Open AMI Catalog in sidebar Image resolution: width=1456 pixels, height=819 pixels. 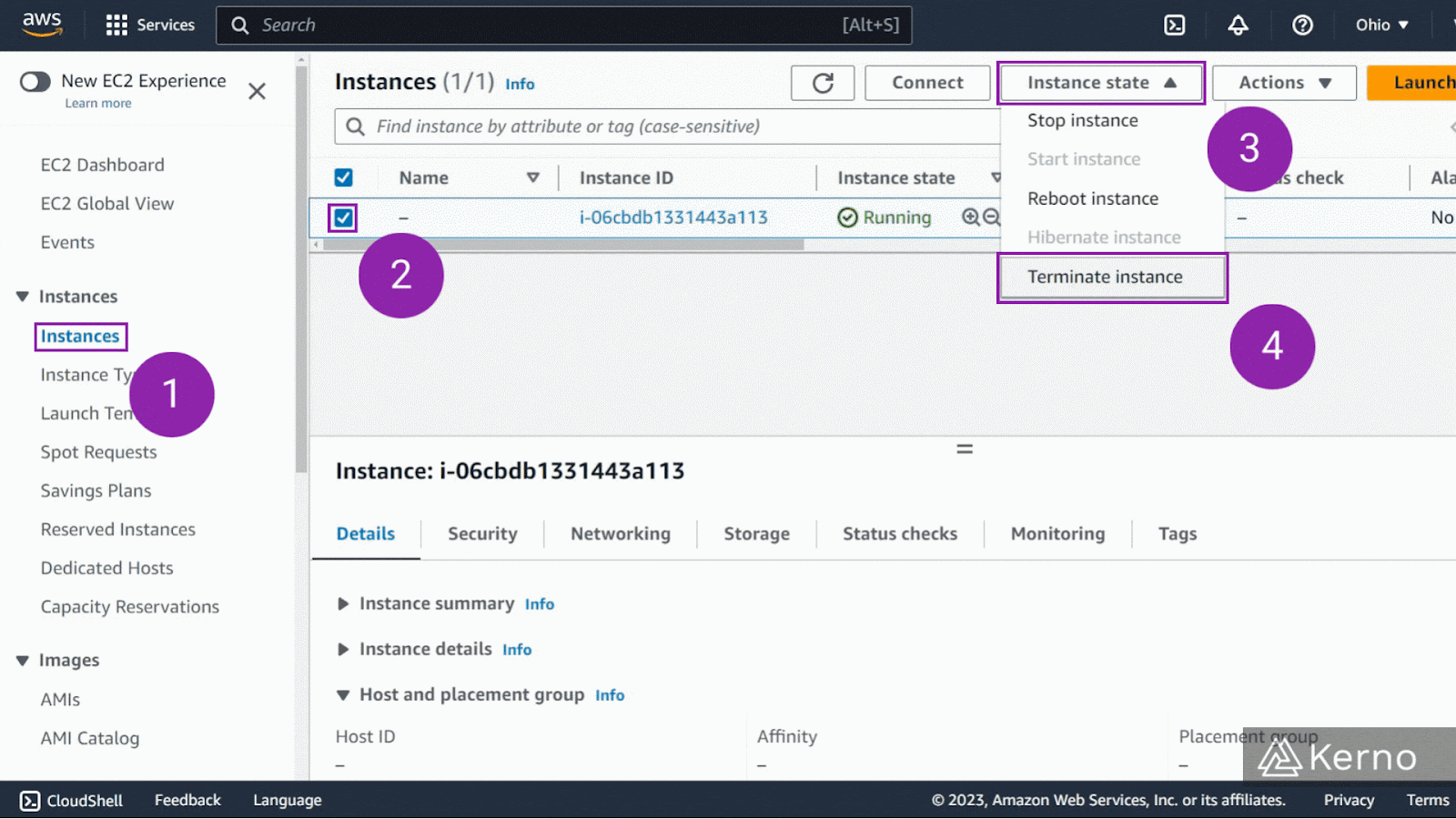90,739
